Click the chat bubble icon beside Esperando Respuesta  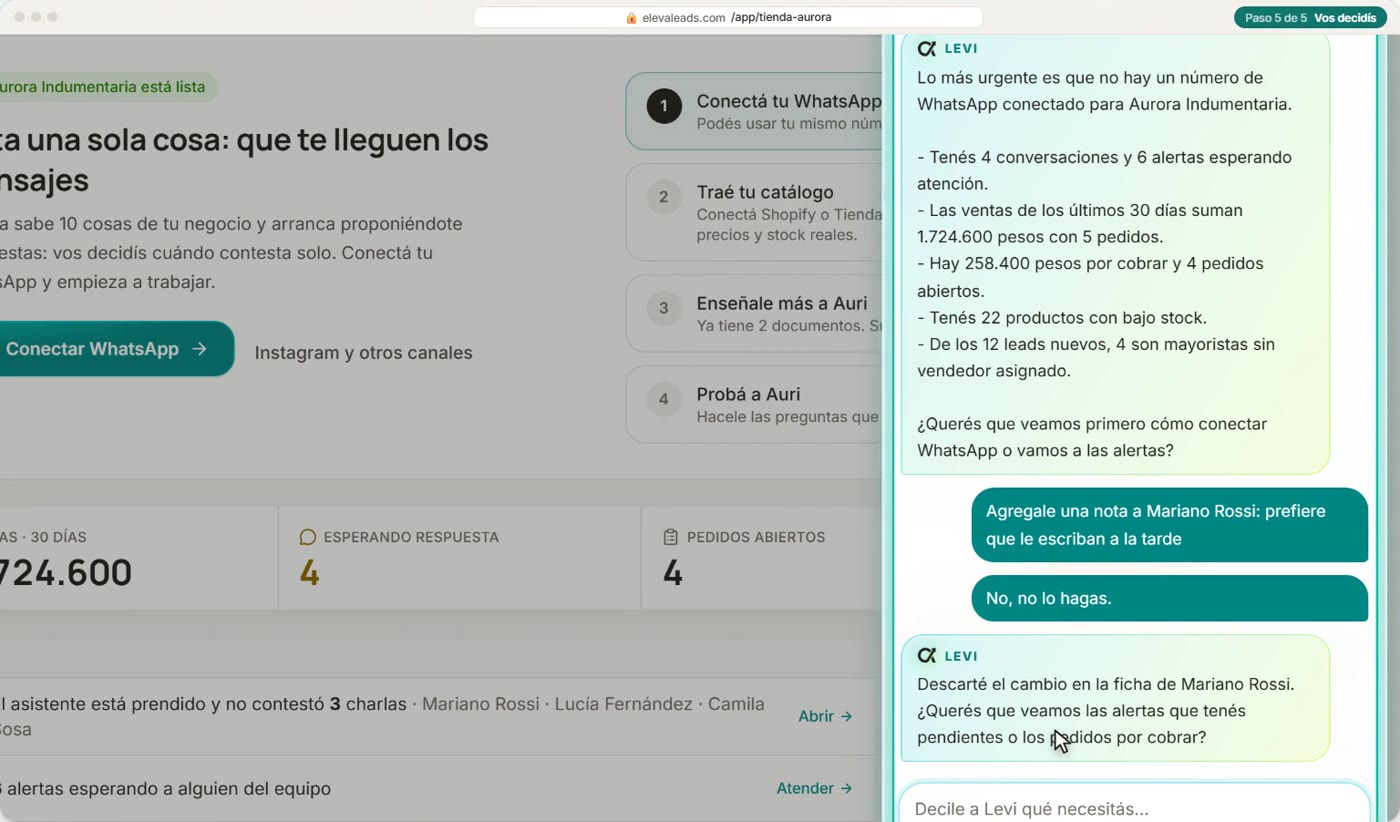click(307, 537)
